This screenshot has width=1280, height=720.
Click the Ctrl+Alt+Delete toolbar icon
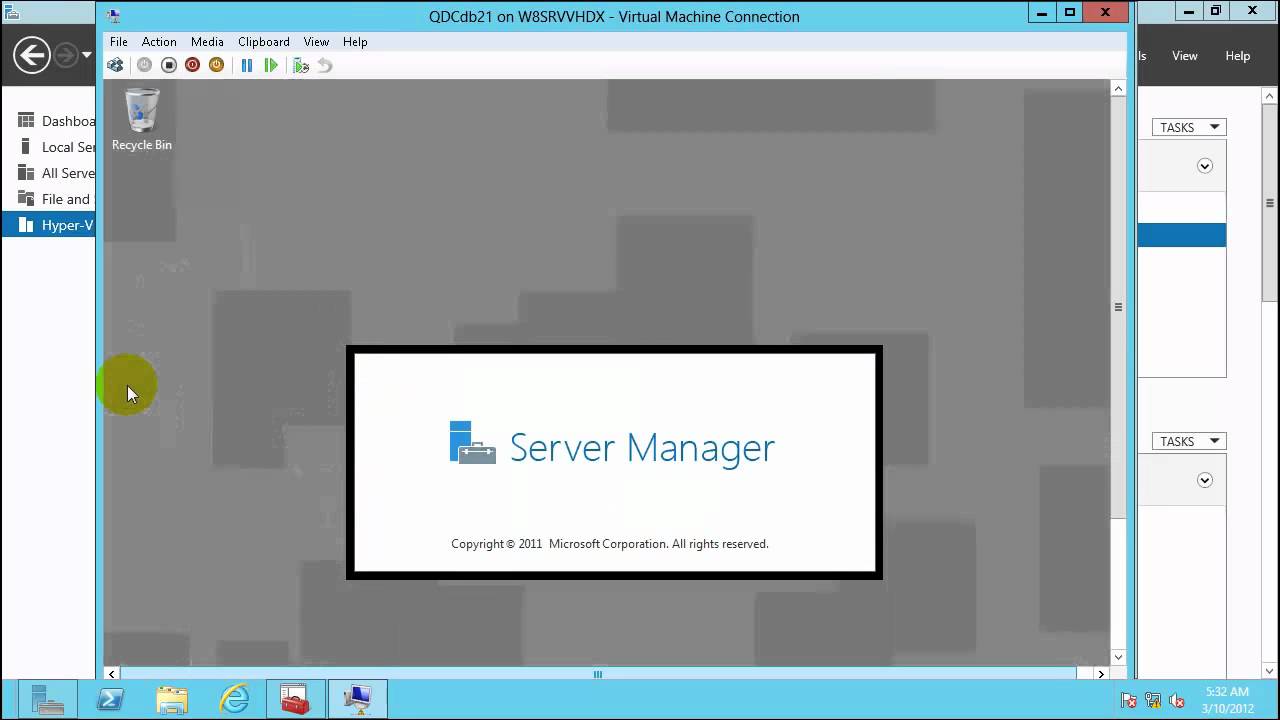click(x=115, y=65)
